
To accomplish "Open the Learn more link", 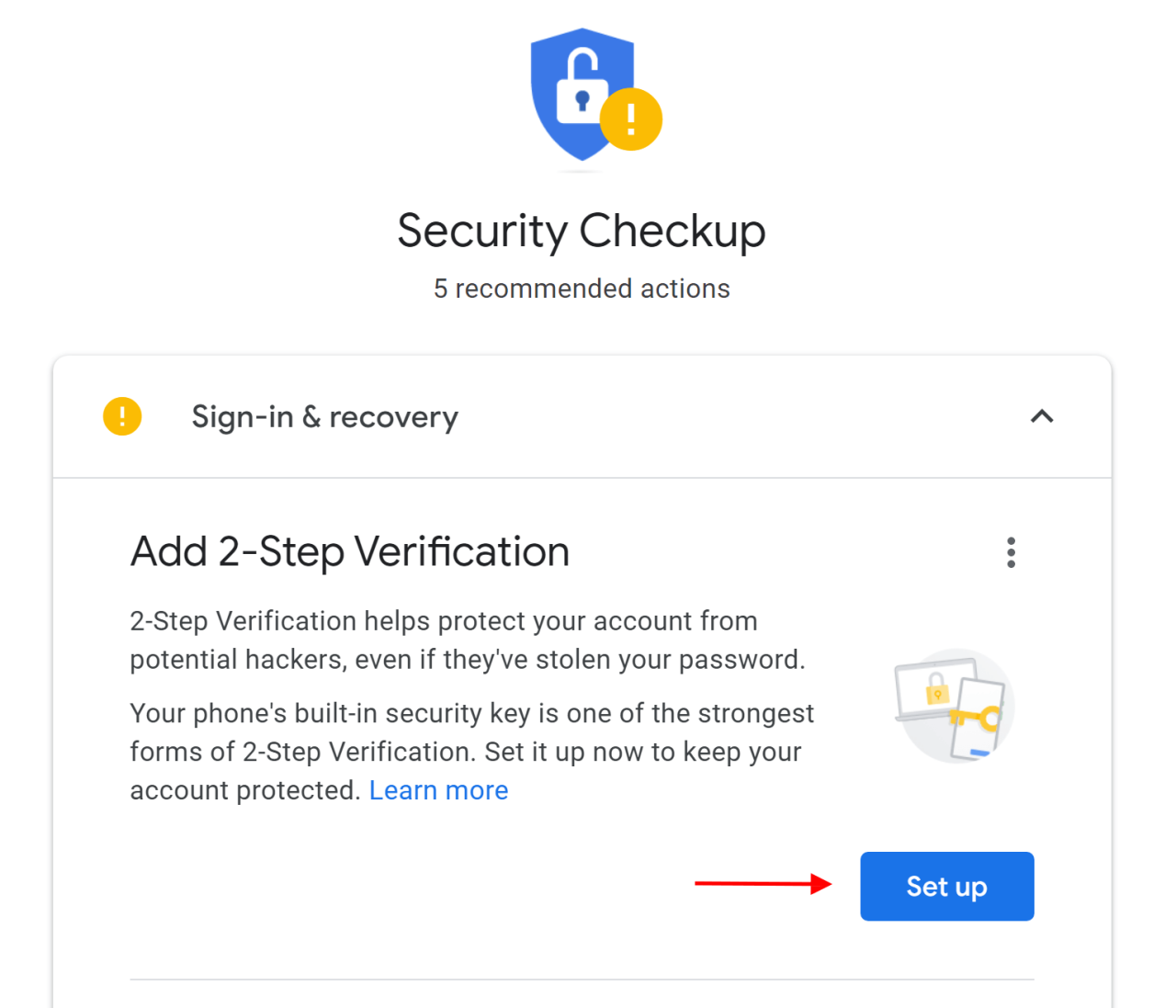I will point(438,790).
